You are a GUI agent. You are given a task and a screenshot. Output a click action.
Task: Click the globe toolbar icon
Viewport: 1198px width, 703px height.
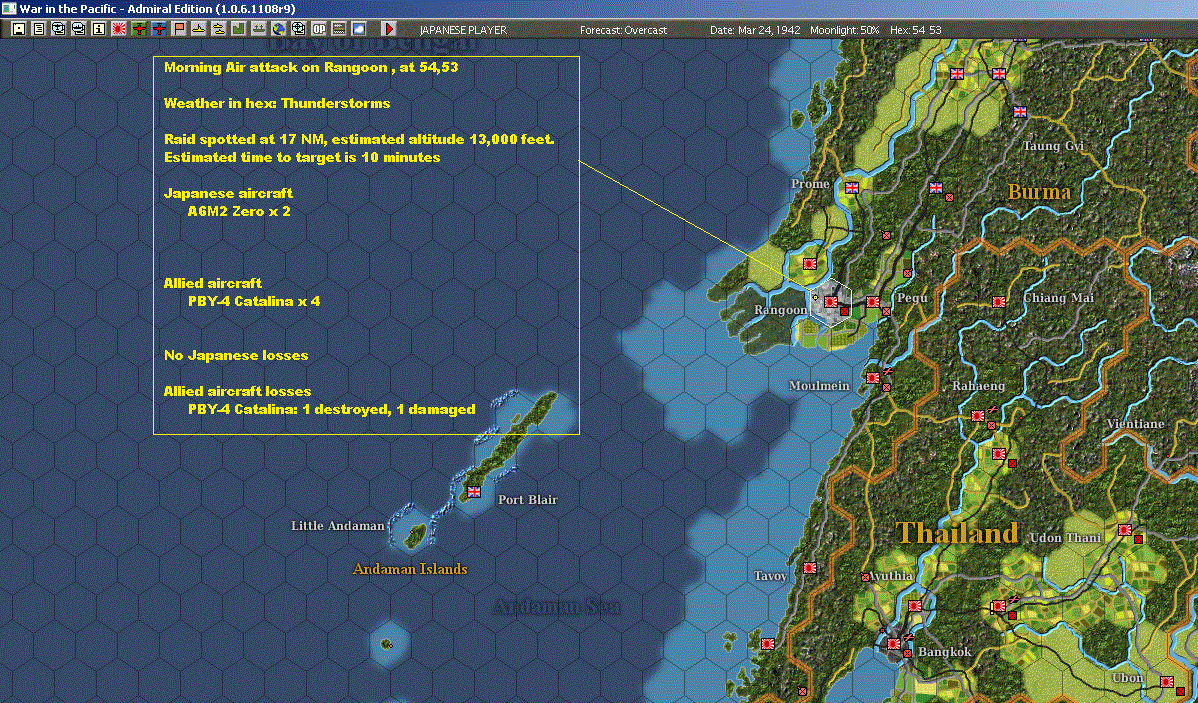coord(279,29)
